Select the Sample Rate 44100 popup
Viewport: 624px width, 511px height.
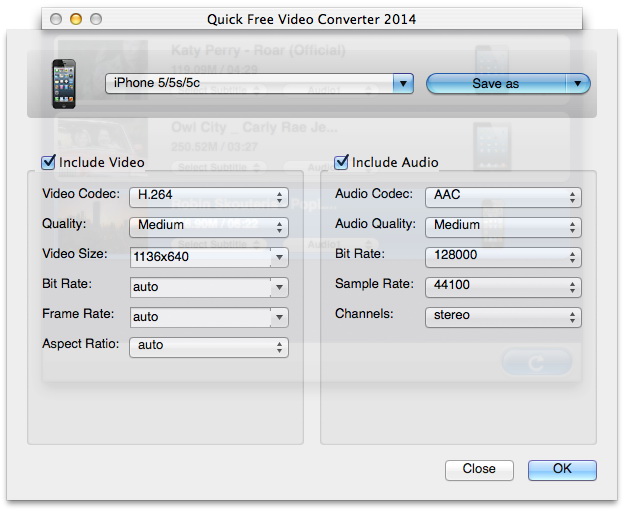[x=503, y=287]
